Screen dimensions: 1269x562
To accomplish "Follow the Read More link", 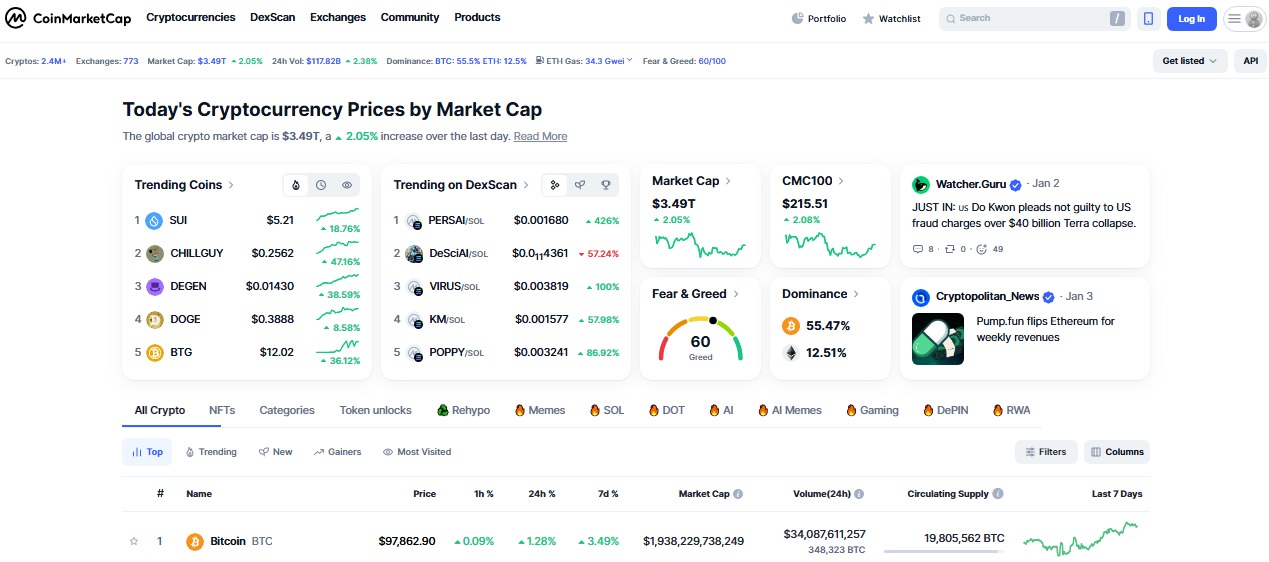I will pos(540,136).
